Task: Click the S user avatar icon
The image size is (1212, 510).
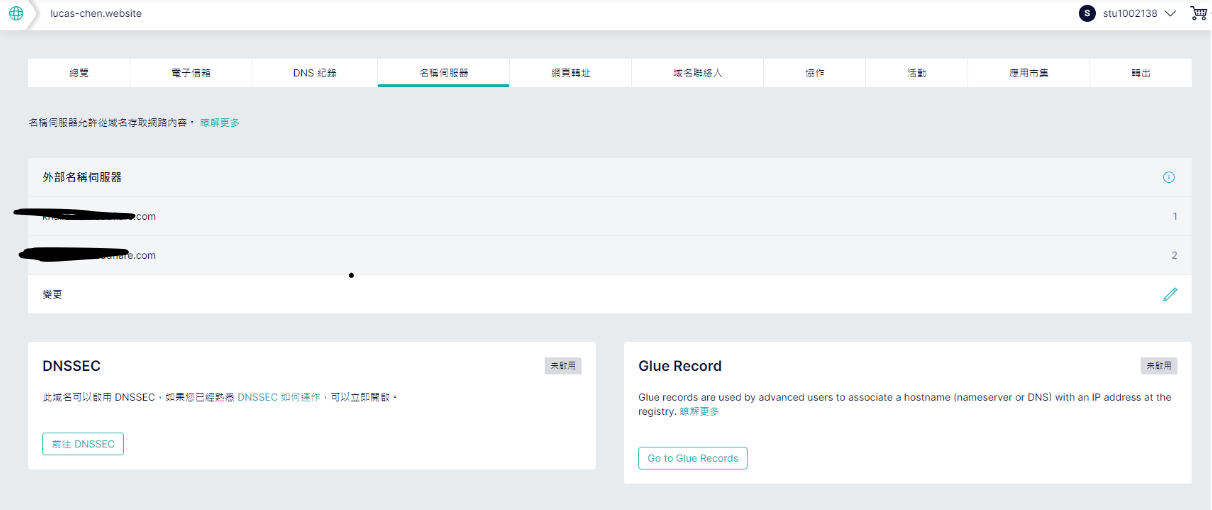Action: point(1087,13)
